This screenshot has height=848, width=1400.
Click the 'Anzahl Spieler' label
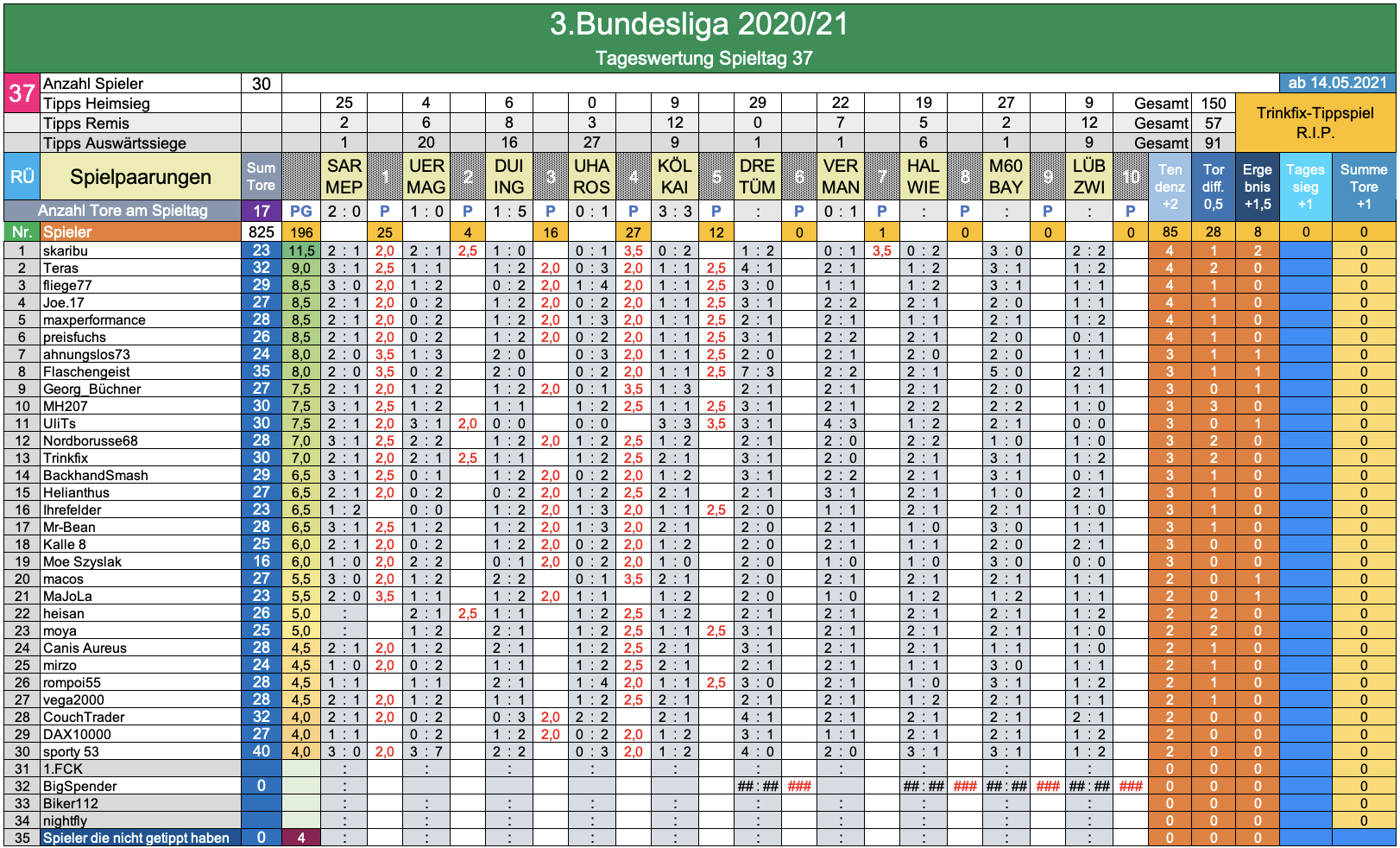coord(93,84)
